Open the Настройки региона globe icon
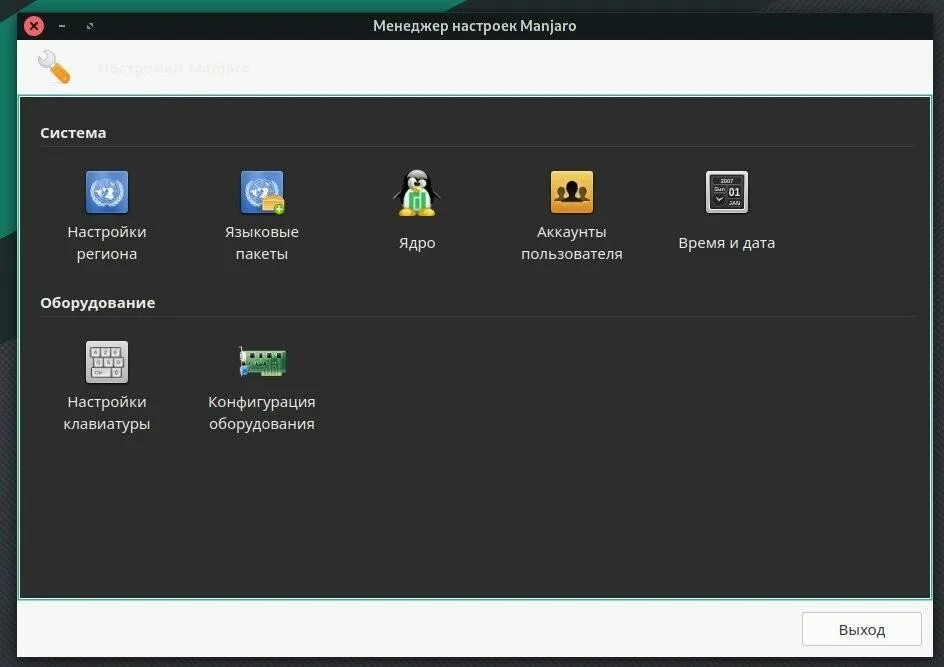Image resolution: width=944 pixels, height=667 pixels. click(x=107, y=192)
